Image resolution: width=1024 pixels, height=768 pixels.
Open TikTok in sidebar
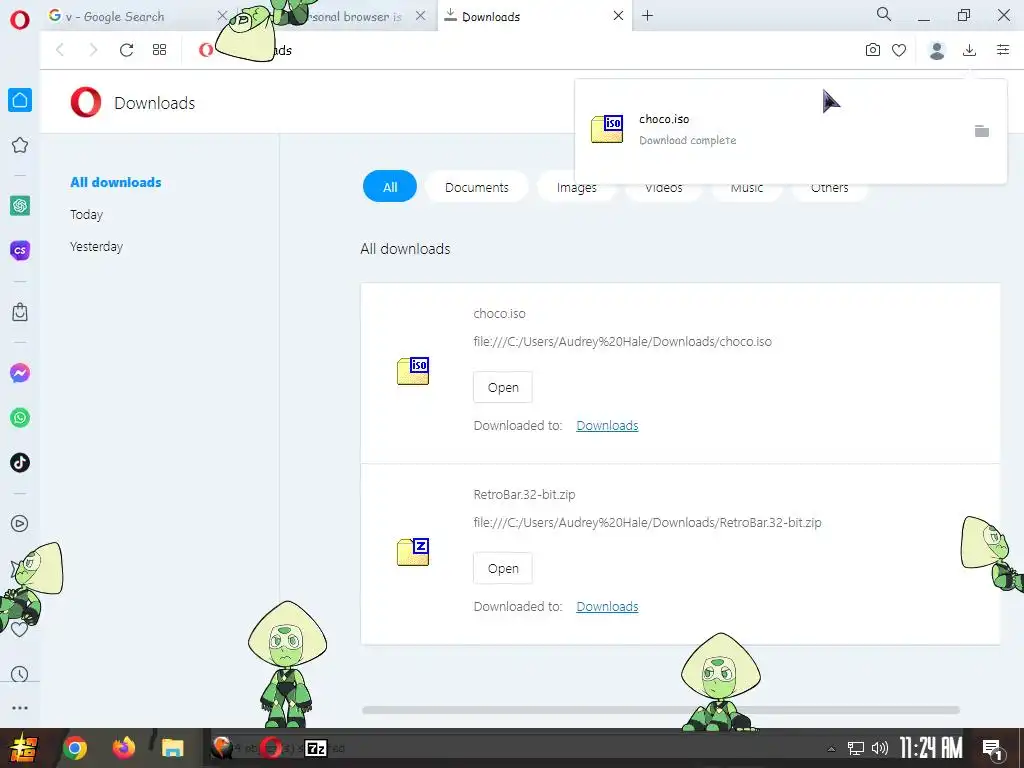click(x=20, y=463)
